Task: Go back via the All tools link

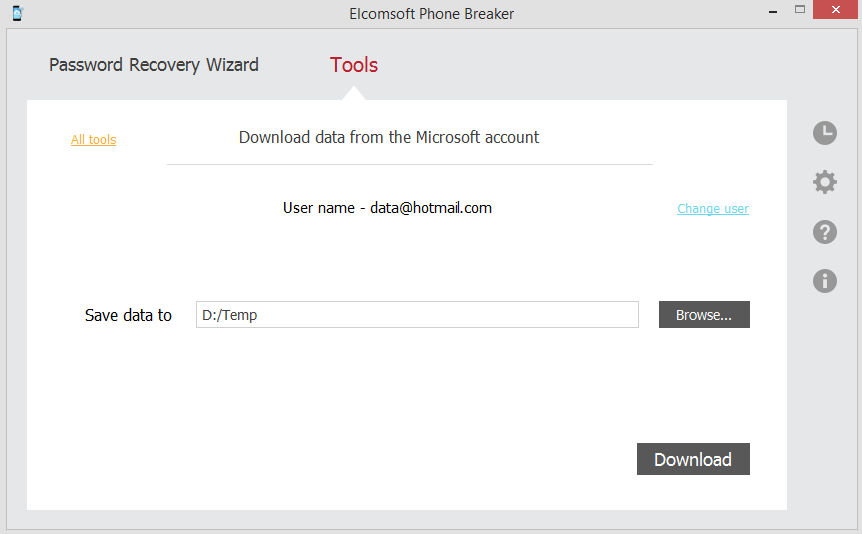Action: (x=93, y=140)
